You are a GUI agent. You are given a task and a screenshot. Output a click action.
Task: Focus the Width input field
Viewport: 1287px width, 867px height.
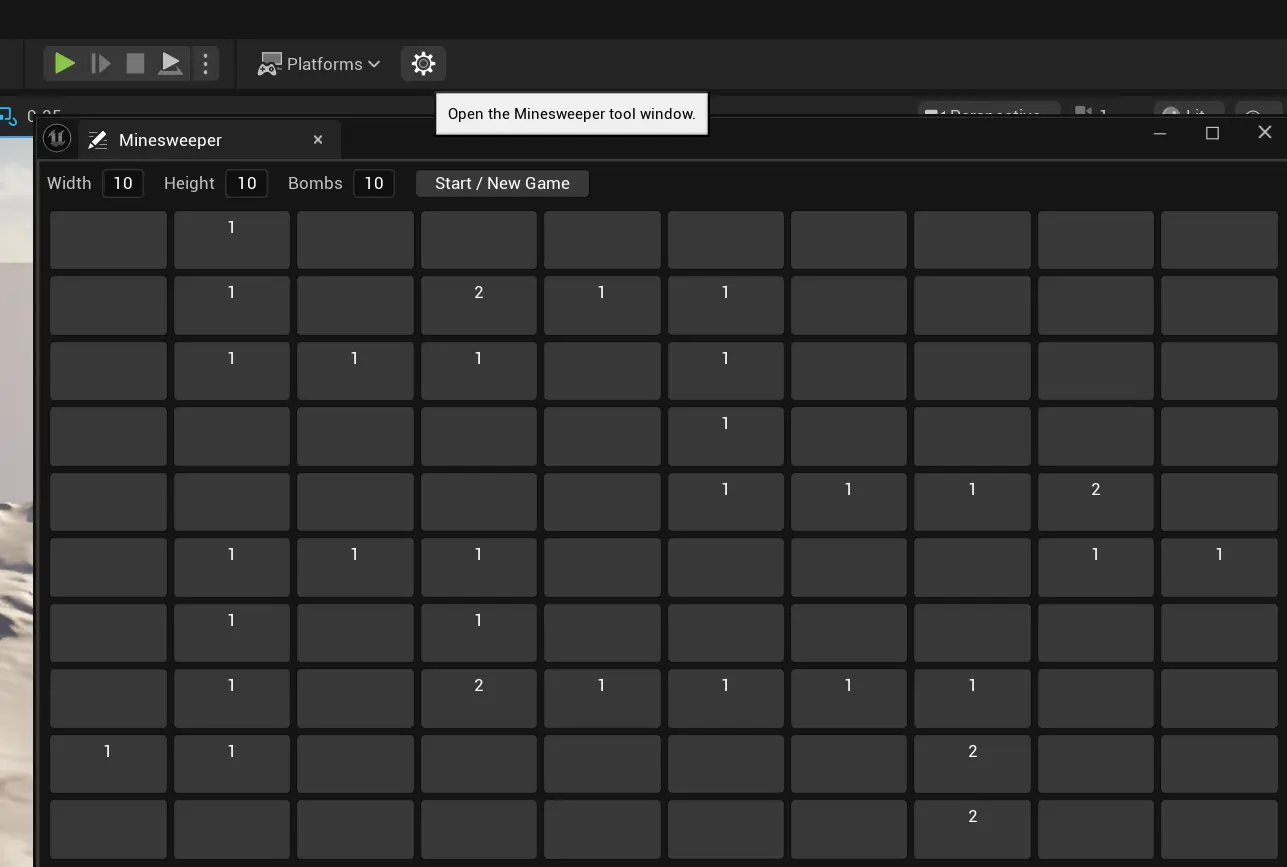tap(123, 183)
